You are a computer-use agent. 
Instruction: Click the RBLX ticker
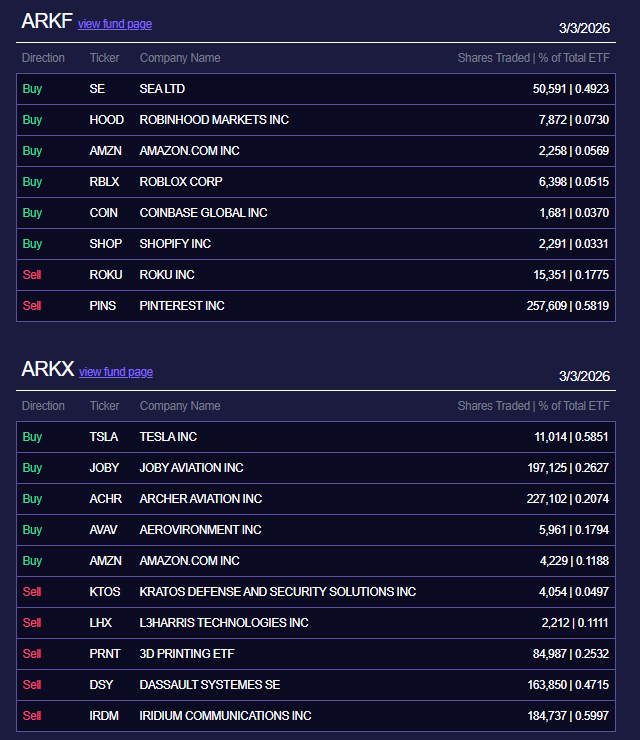click(104, 182)
